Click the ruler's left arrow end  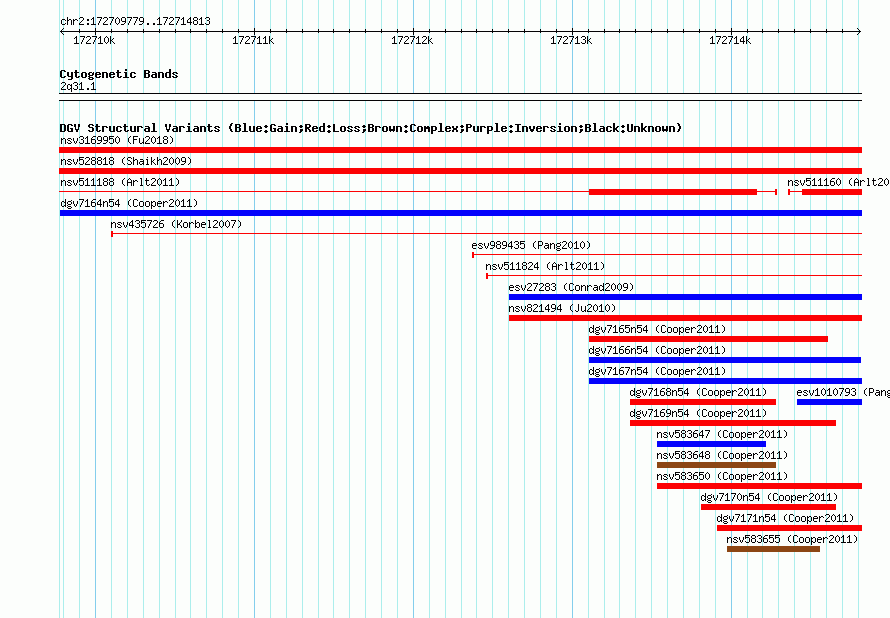click(62, 31)
